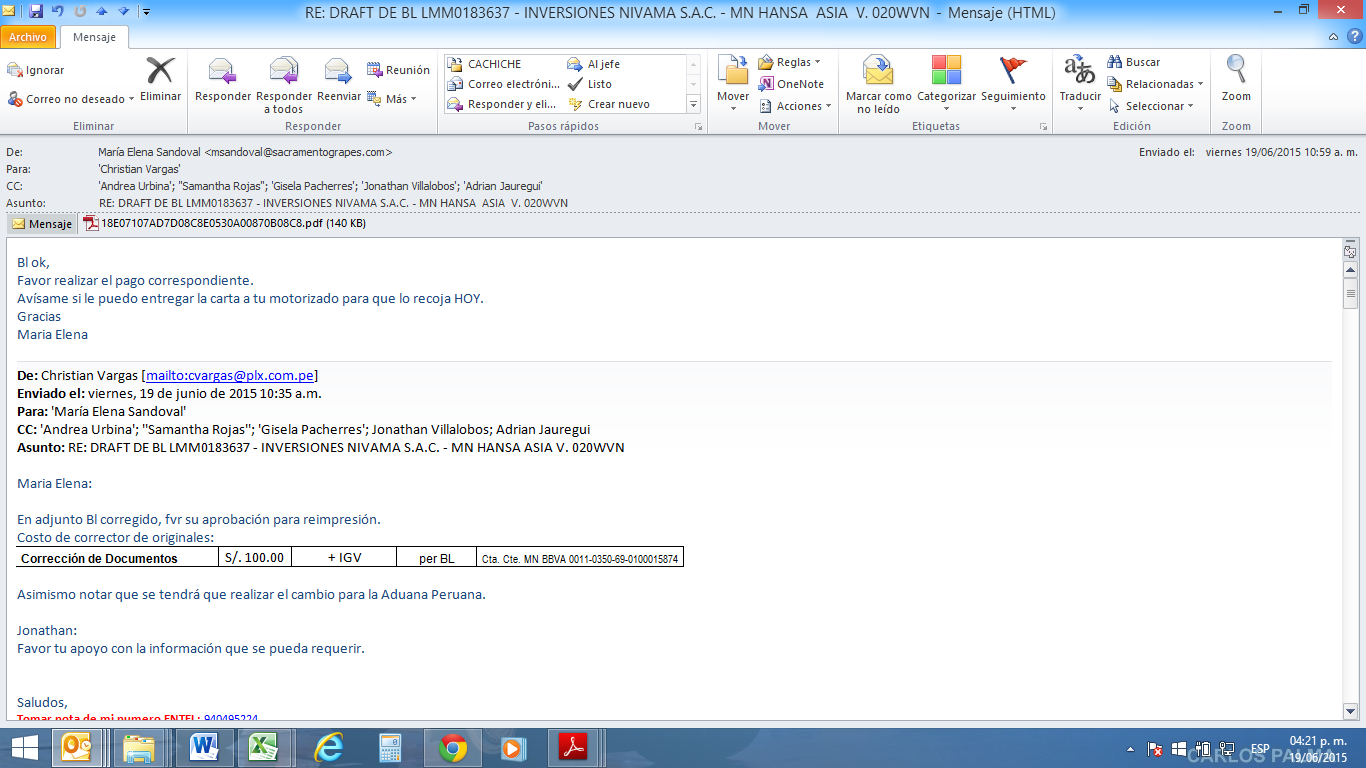Click Marcar como no leído icon
Image resolution: width=1366 pixels, height=768 pixels.
pos(878,73)
